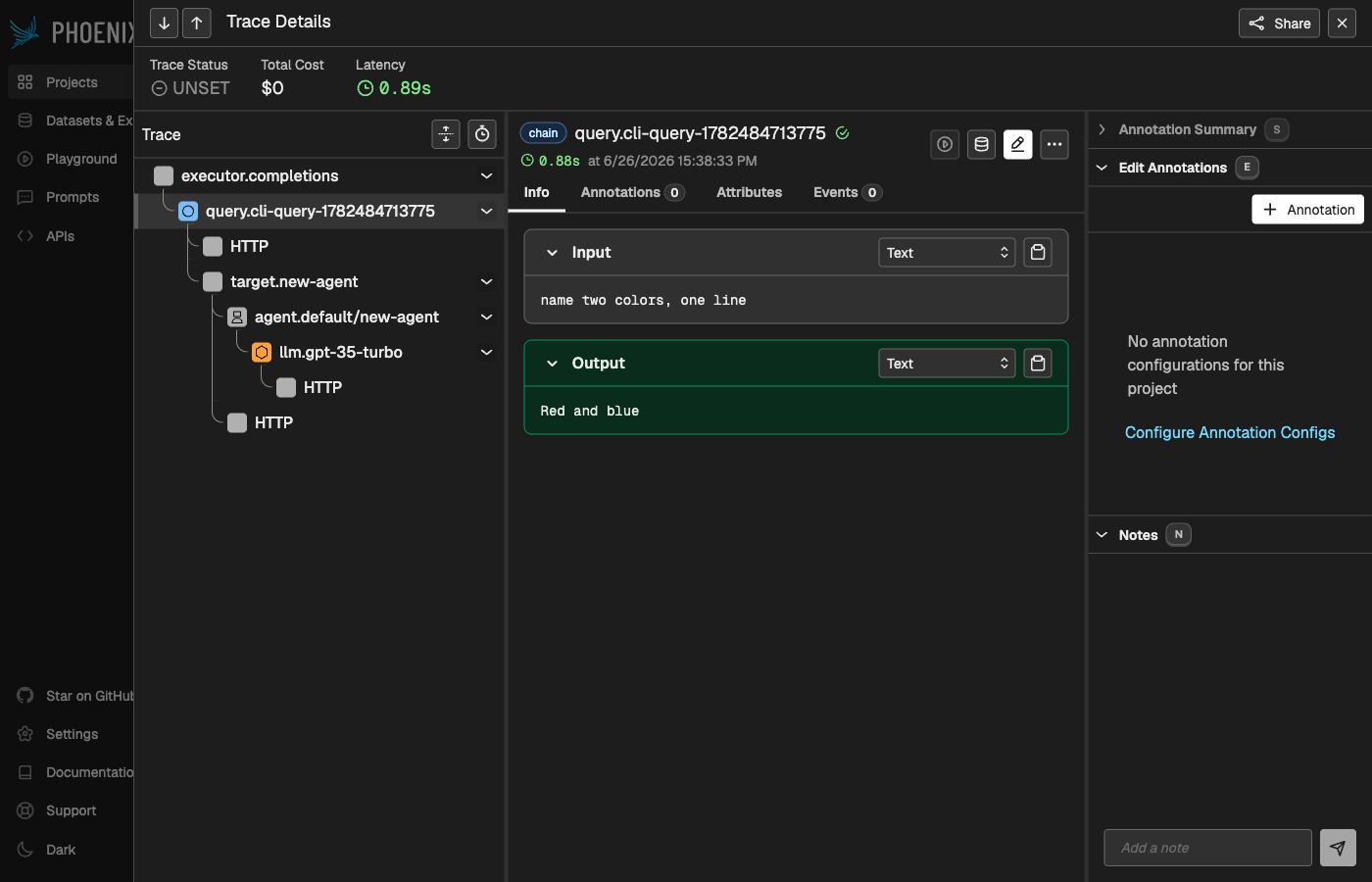Image resolution: width=1372 pixels, height=882 pixels.
Task: Open Documentation link in sidebar
Action: point(71,772)
